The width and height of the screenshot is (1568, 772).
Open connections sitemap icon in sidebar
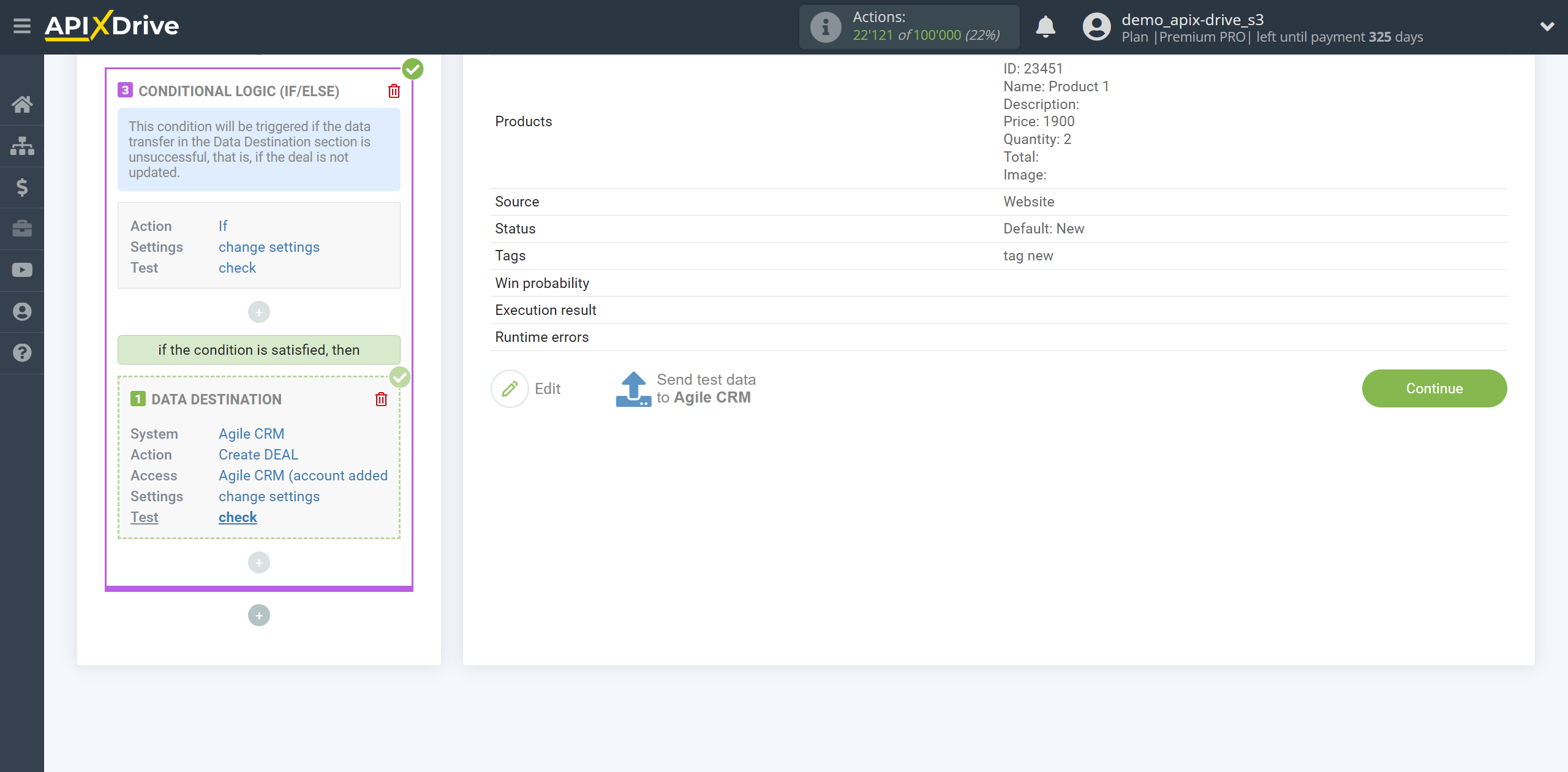point(22,146)
